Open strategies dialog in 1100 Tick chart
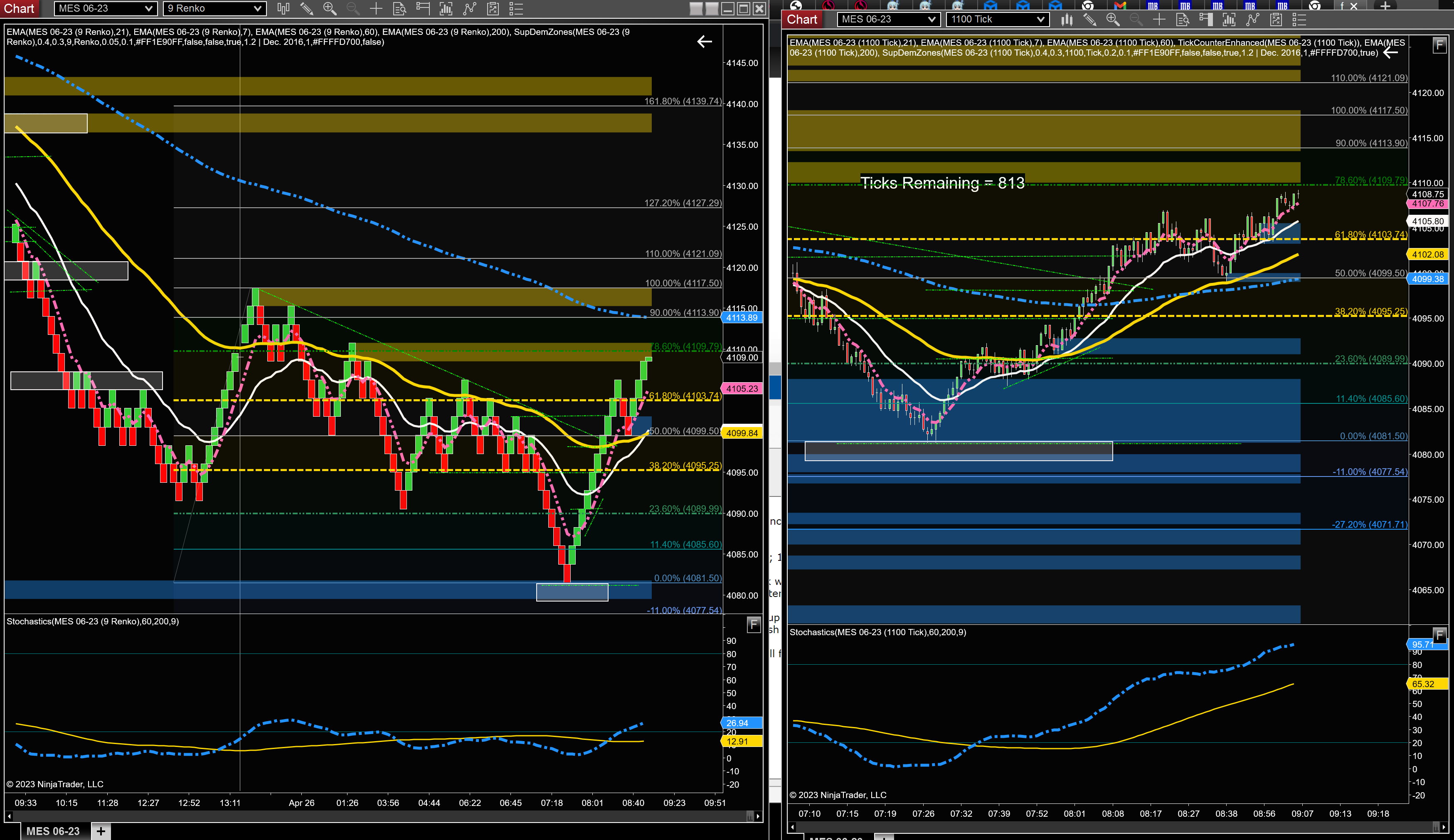The height and width of the screenshot is (840, 1454). pos(1276,20)
